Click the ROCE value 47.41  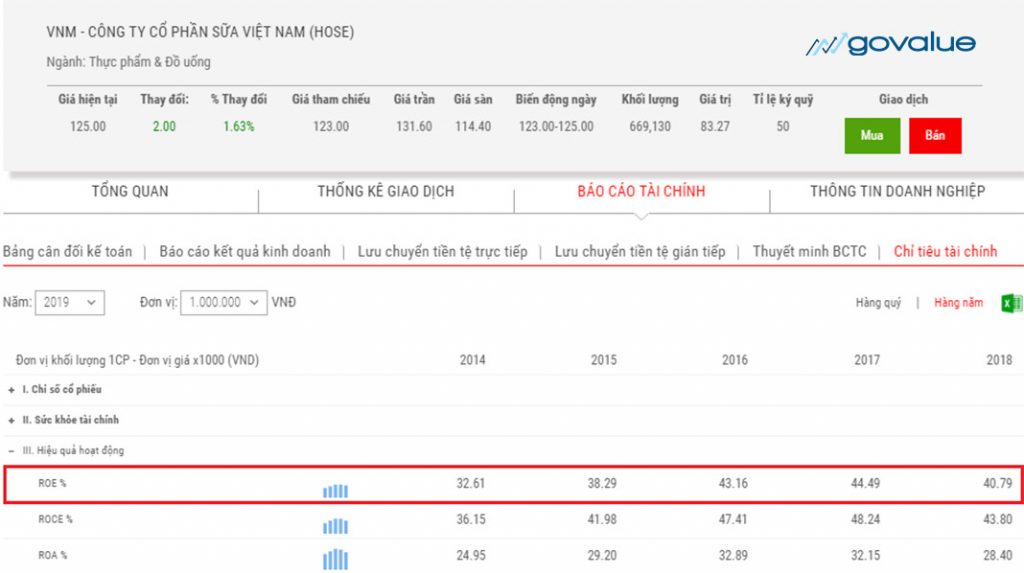[x=733, y=519]
